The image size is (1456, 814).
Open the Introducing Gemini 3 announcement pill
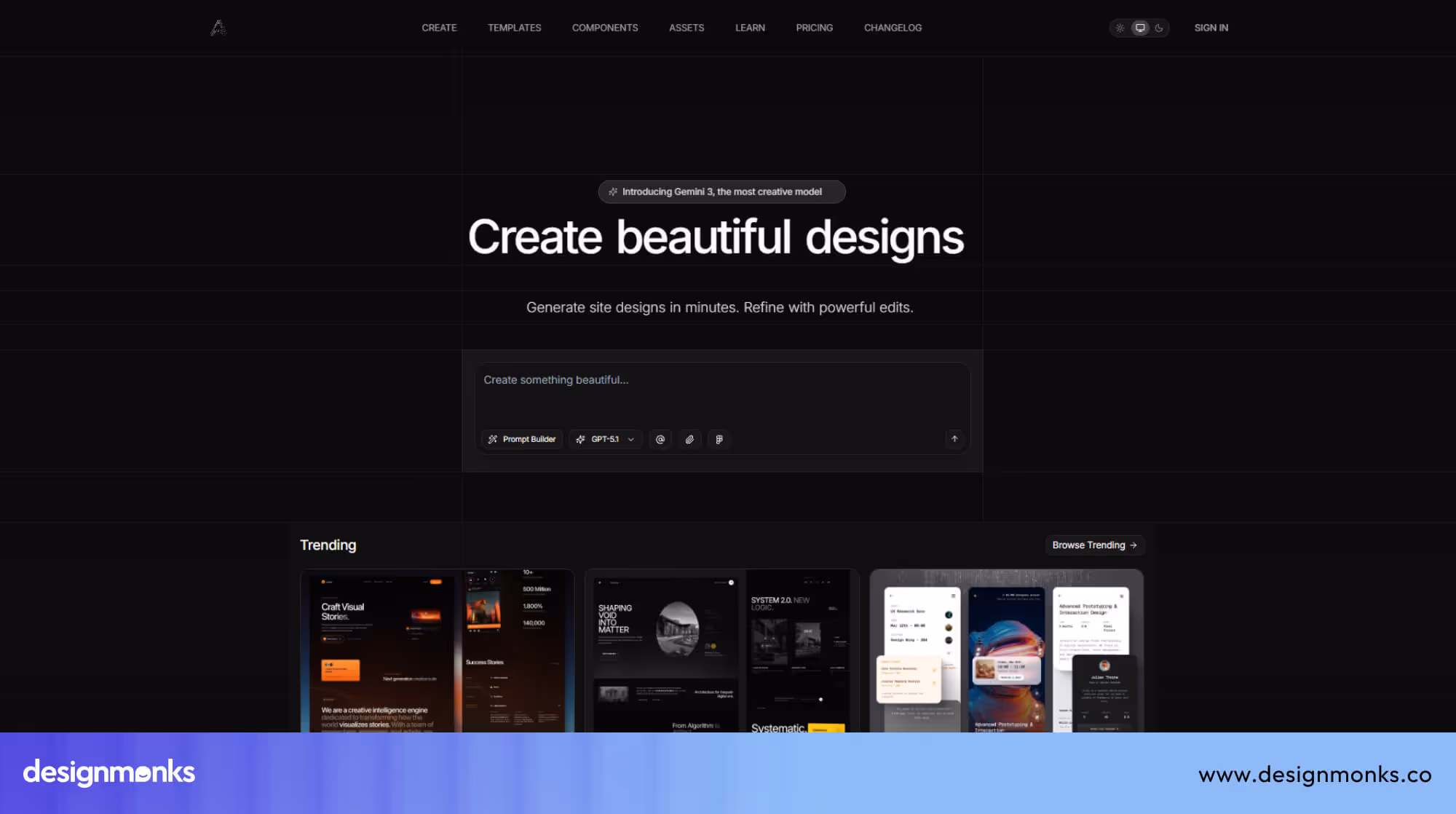click(721, 191)
